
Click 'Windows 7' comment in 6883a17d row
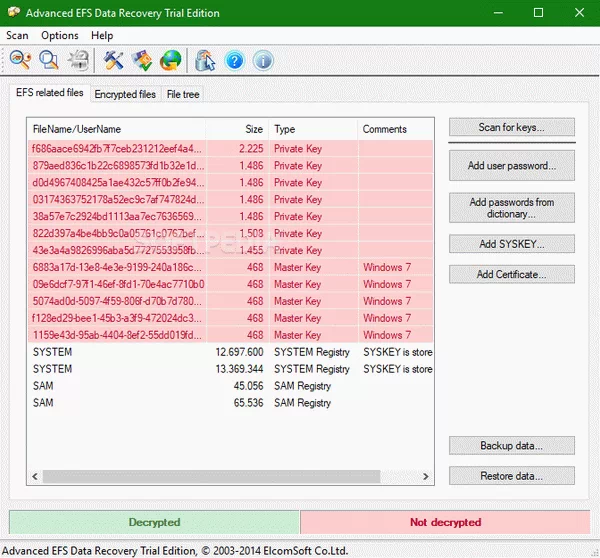click(x=387, y=267)
